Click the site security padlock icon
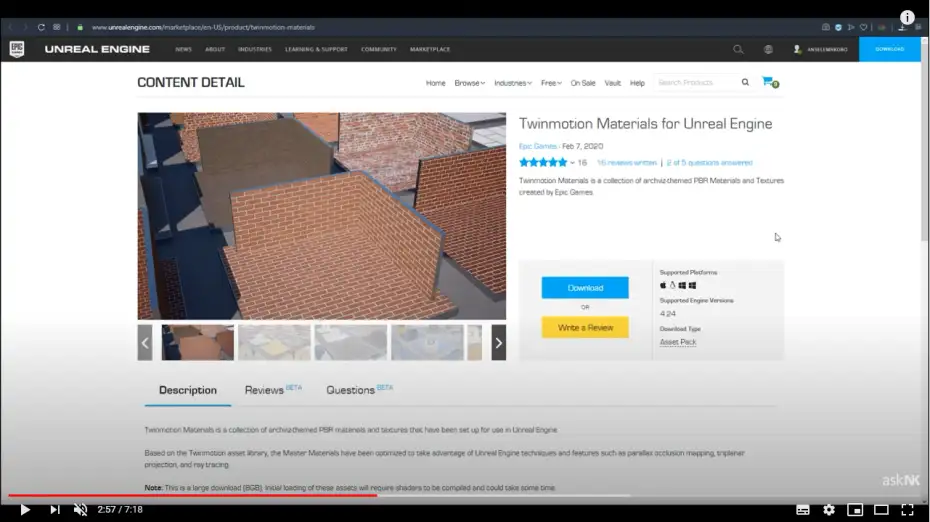 point(80,27)
